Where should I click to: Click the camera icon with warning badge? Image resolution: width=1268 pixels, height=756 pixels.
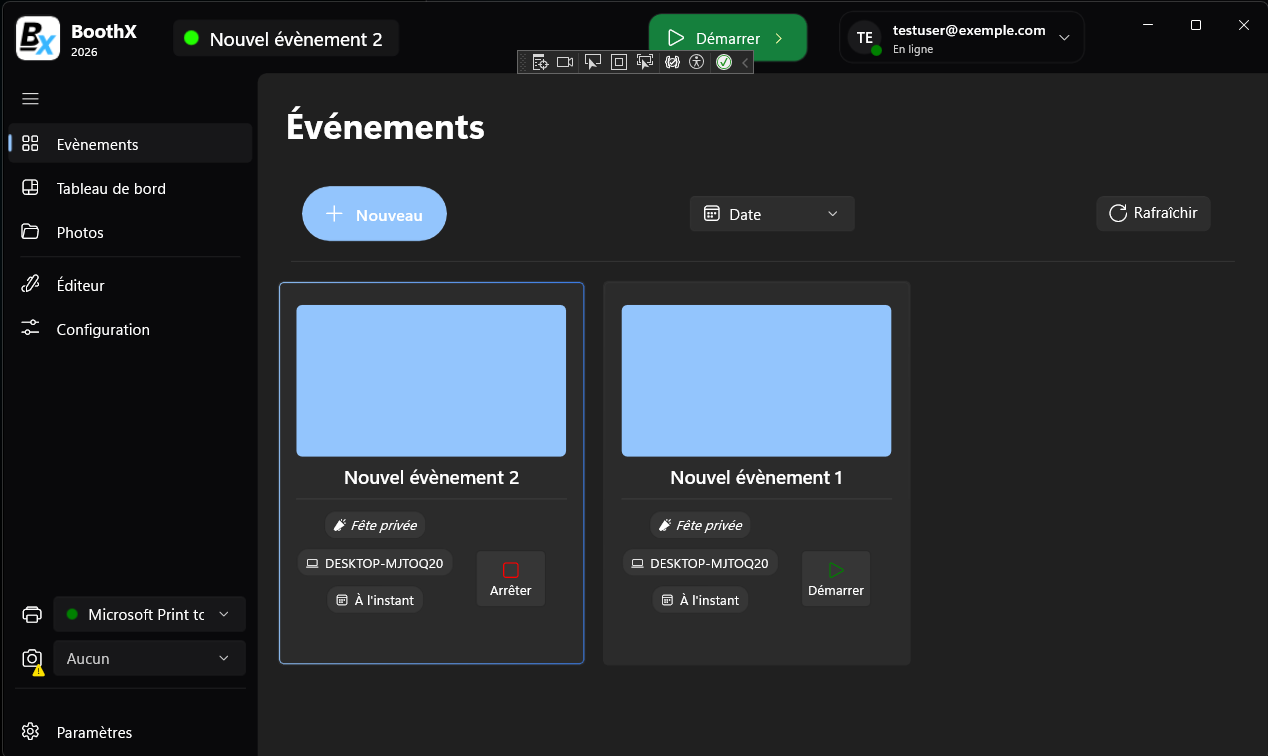[32, 658]
